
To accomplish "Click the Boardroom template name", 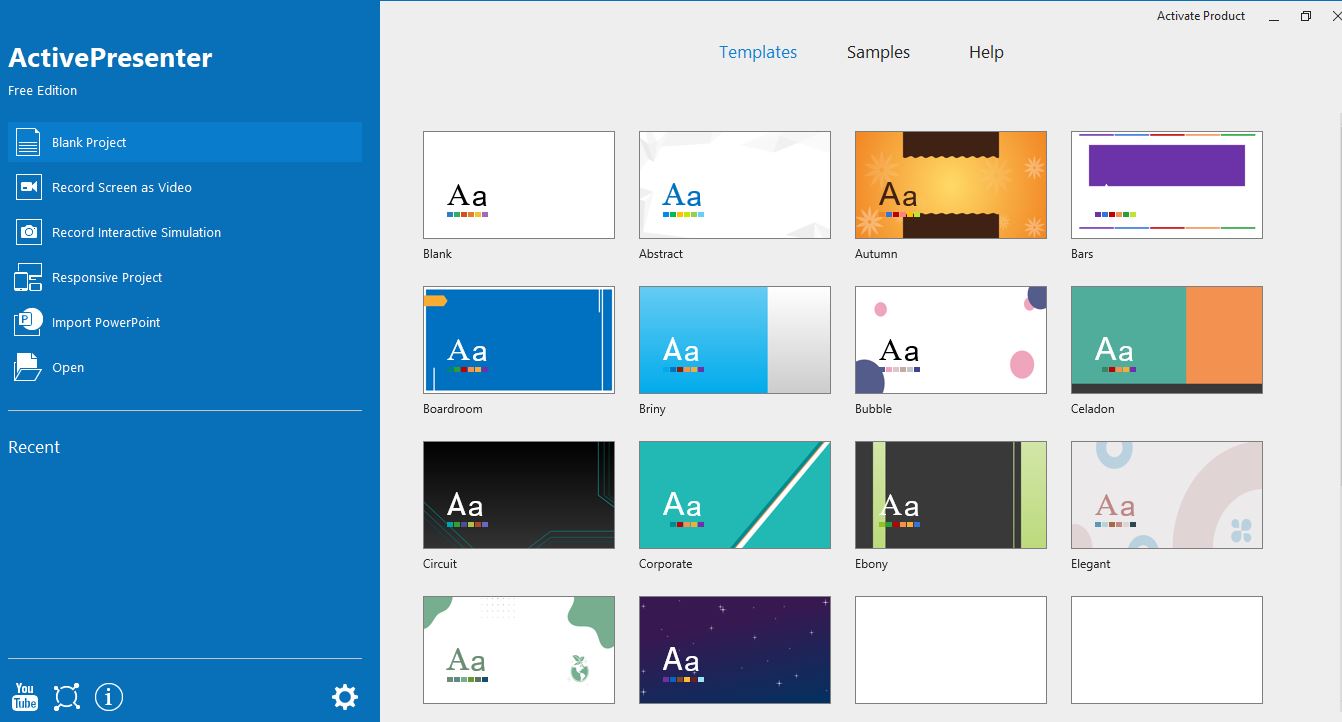I will [453, 409].
